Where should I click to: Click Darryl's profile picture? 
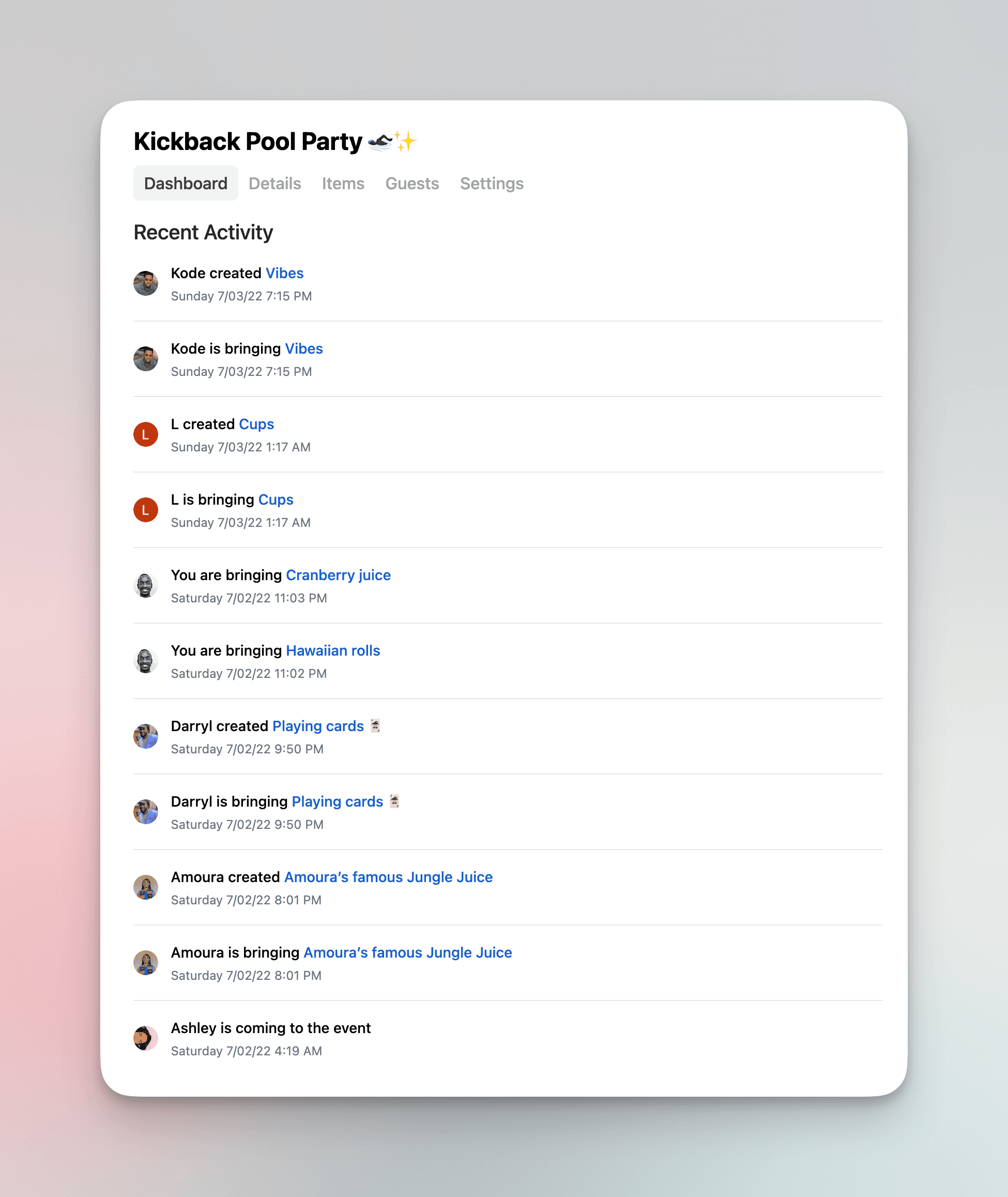146,736
